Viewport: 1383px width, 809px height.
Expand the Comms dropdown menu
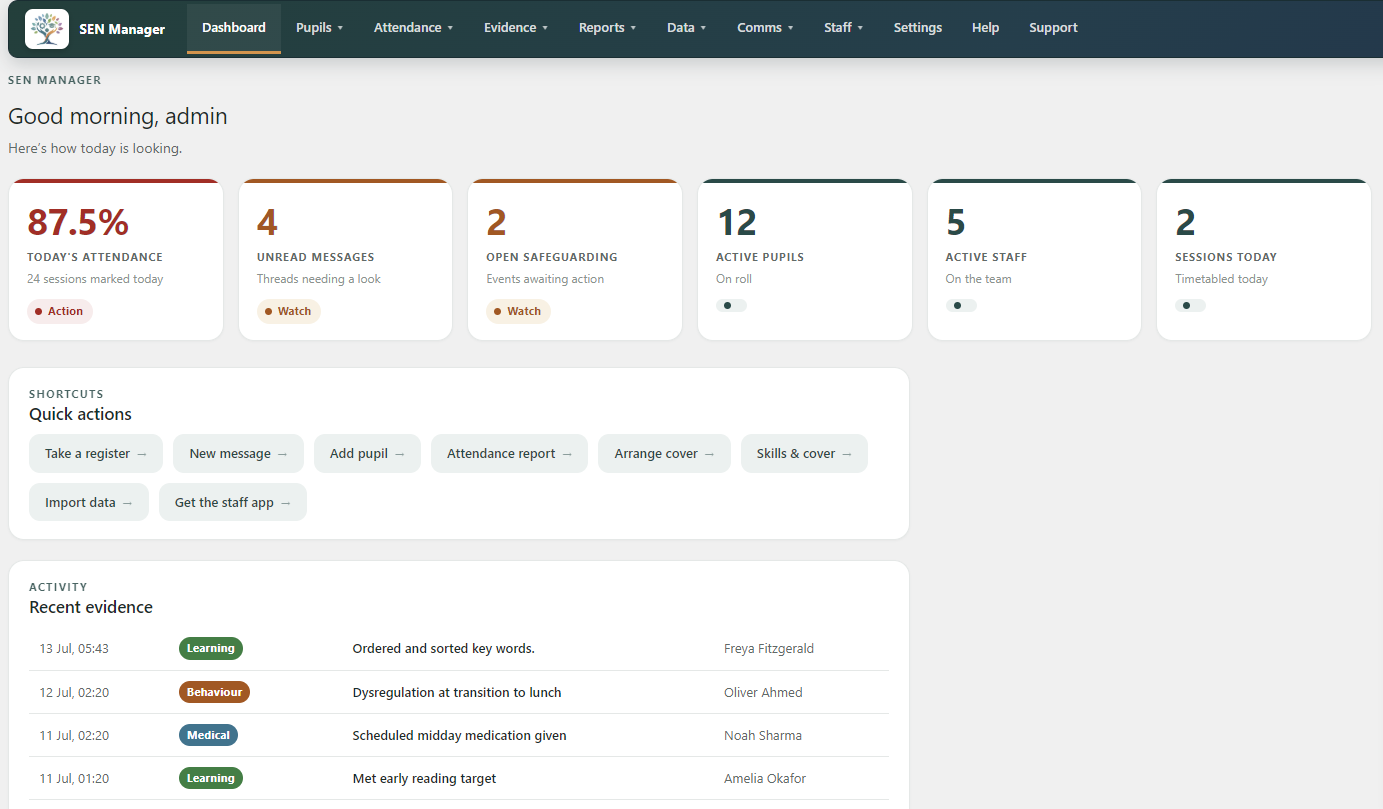[x=766, y=28]
